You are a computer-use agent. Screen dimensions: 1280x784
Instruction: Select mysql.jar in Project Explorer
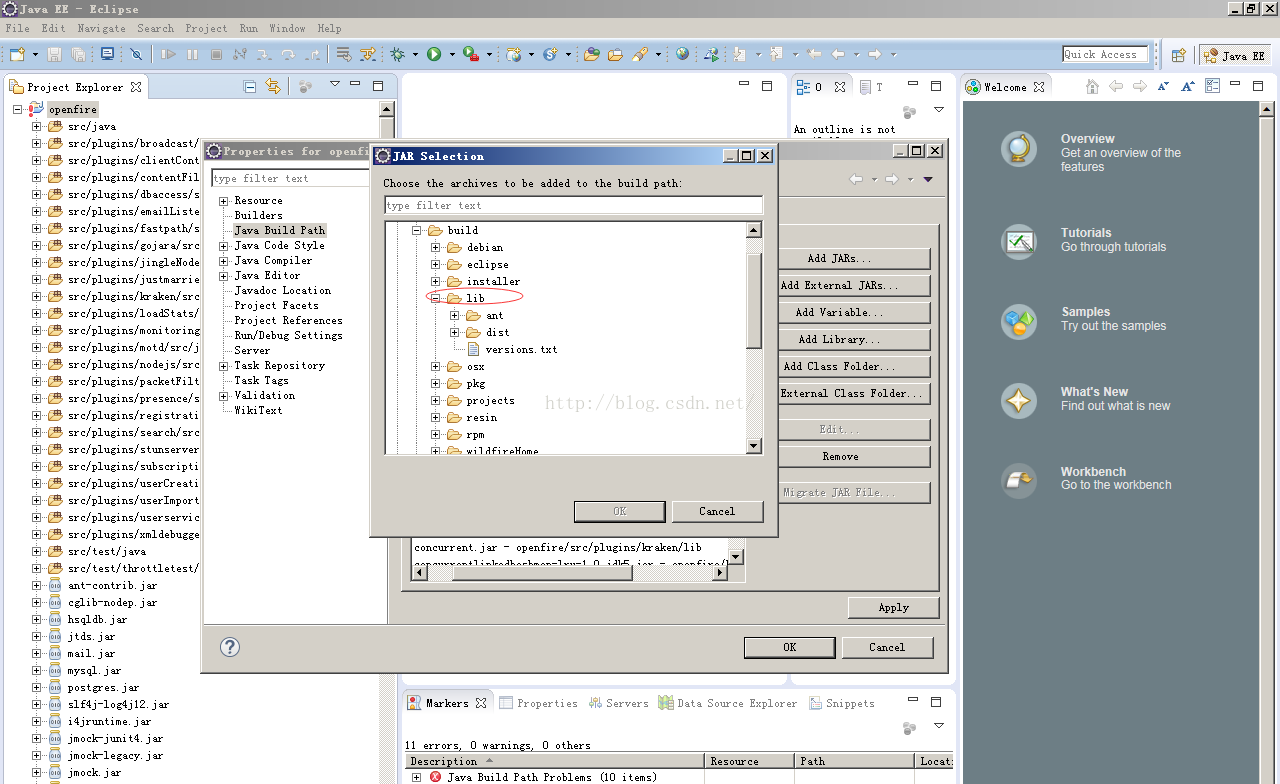coord(94,671)
